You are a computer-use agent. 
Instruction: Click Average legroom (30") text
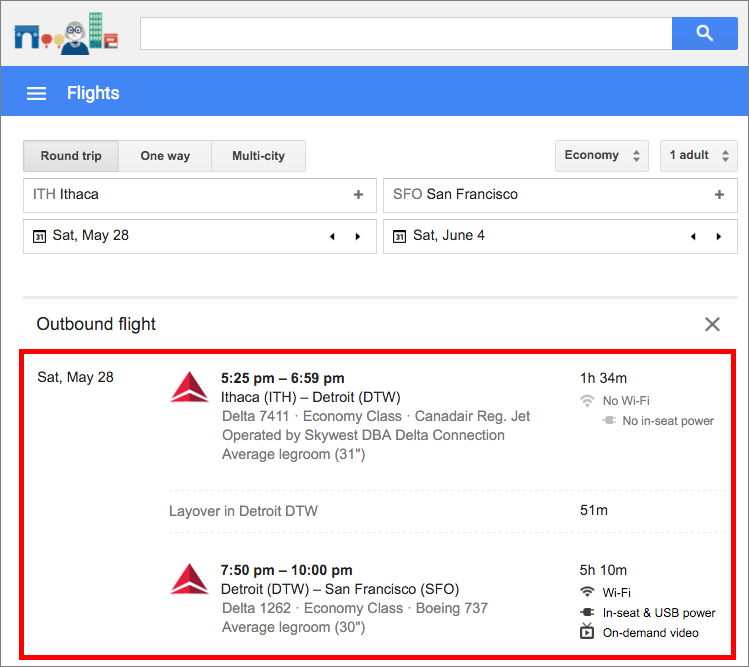(293, 627)
